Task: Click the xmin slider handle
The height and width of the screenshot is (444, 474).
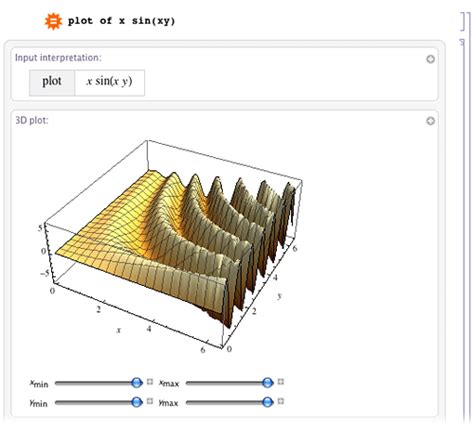Action: [x=137, y=382]
